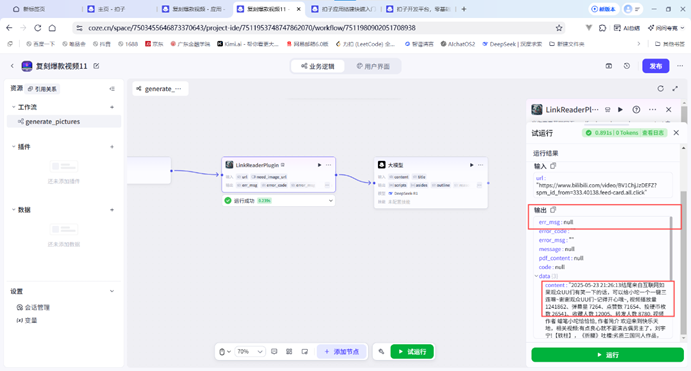
Task: Click the green 试运行 button
Action: click(x=412, y=352)
